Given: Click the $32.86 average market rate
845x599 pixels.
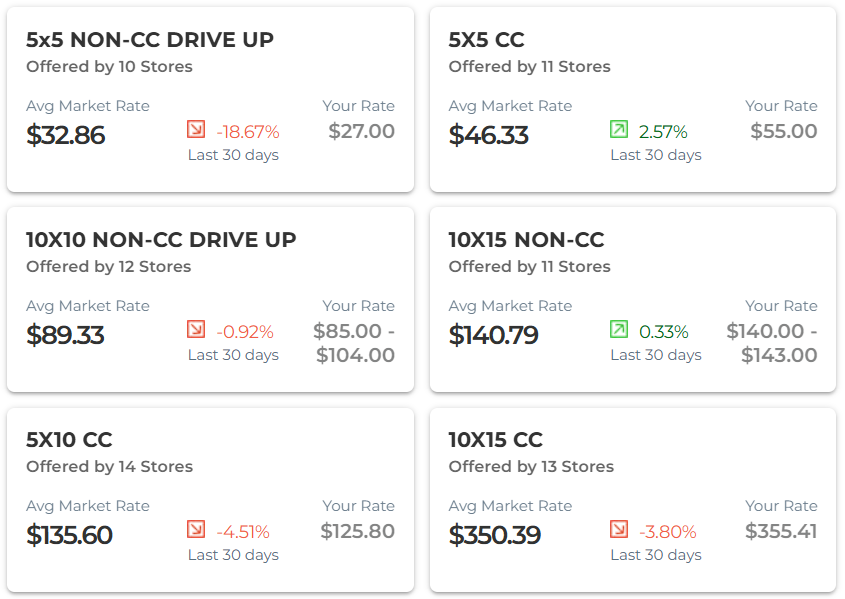Looking at the screenshot, I should pyautogui.click(x=66, y=135).
